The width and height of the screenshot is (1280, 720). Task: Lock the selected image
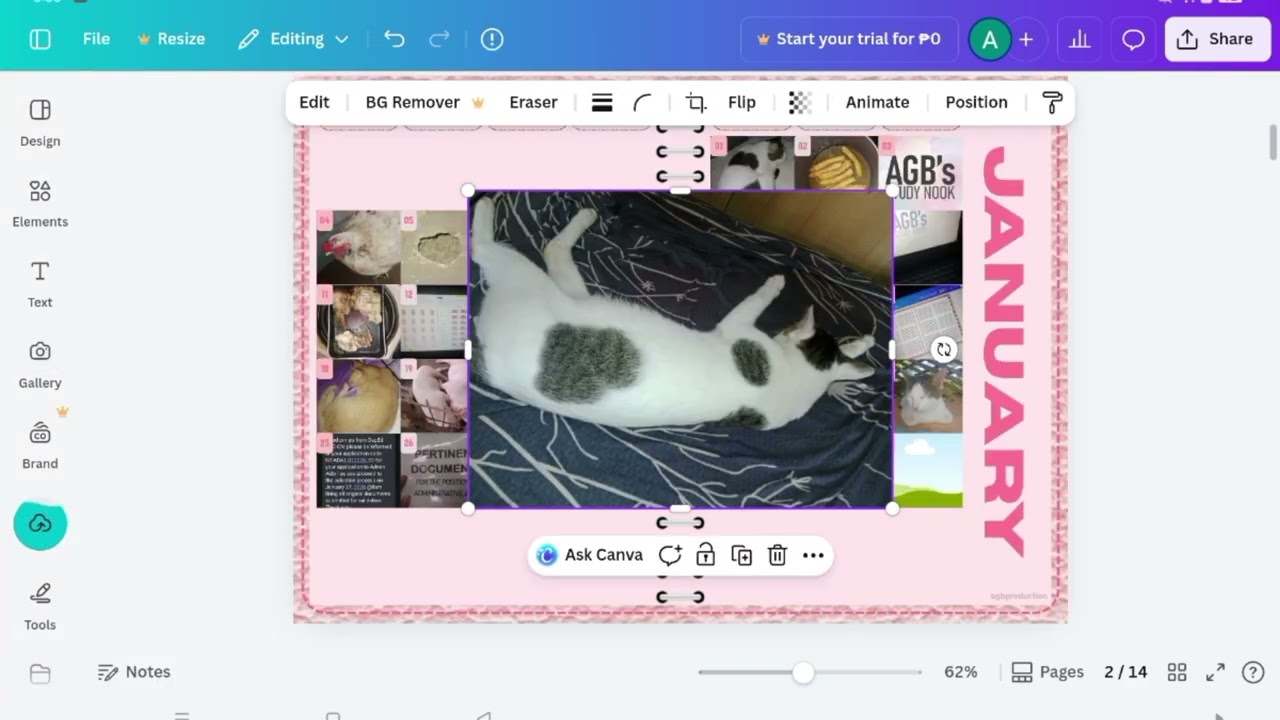click(706, 555)
